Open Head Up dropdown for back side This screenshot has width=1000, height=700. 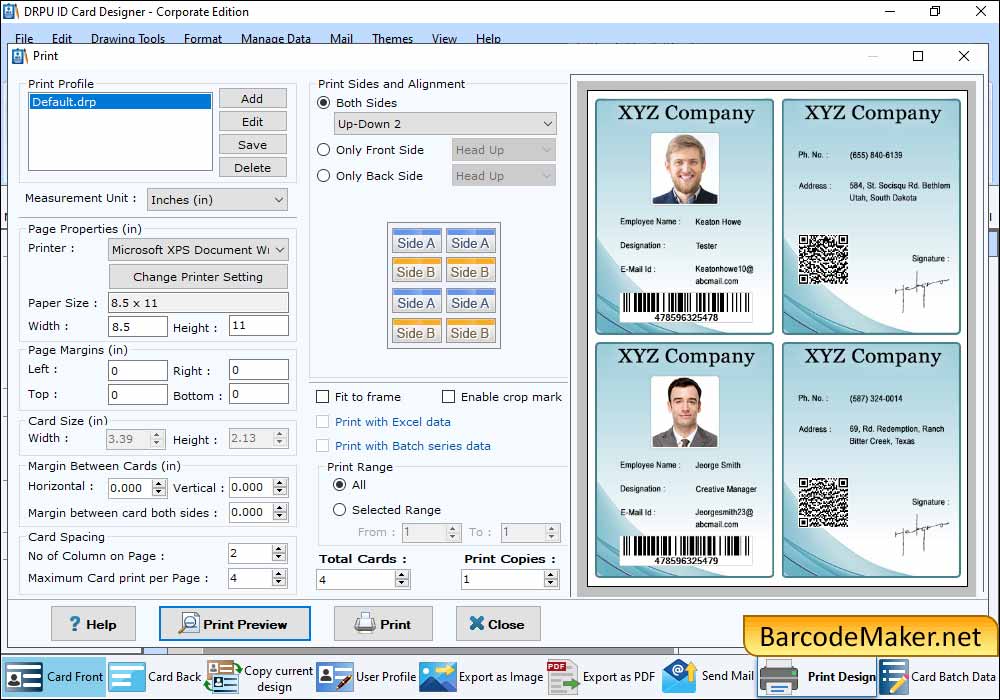click(x=504, y=176)
